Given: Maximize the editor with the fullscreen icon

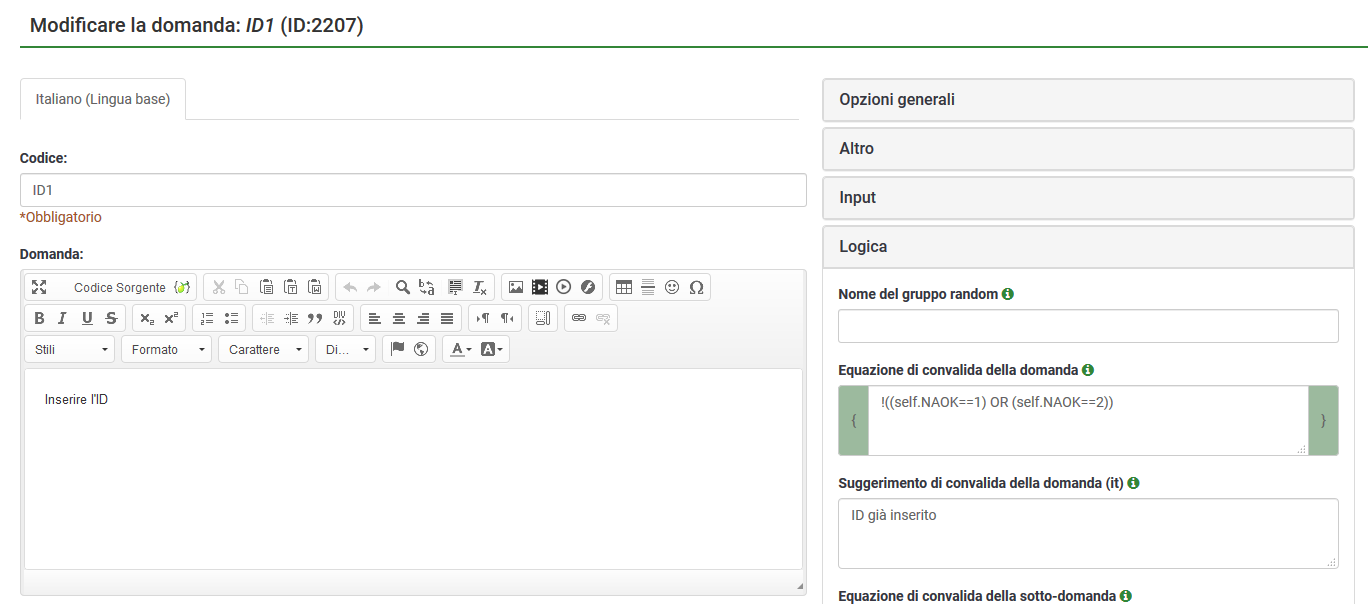Looking at the screenshot, I should (39, 287).
